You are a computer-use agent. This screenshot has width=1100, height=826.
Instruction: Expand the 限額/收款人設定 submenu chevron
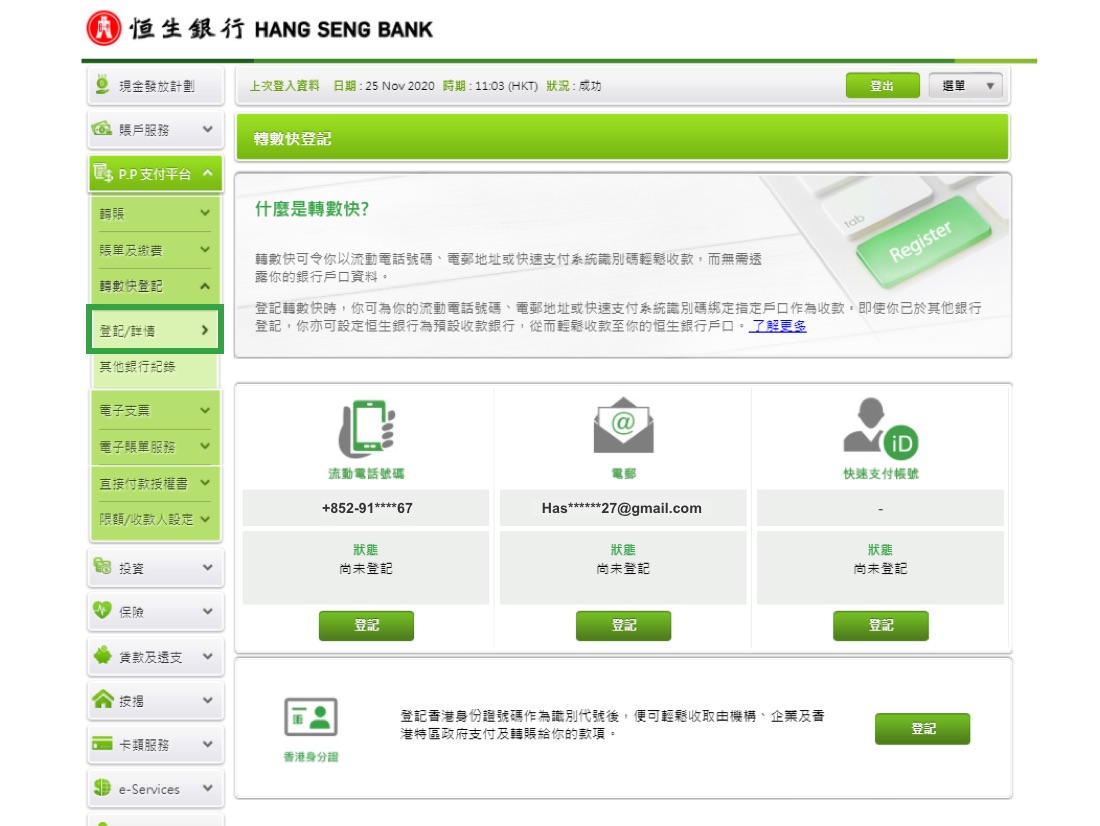coord(205,519)
